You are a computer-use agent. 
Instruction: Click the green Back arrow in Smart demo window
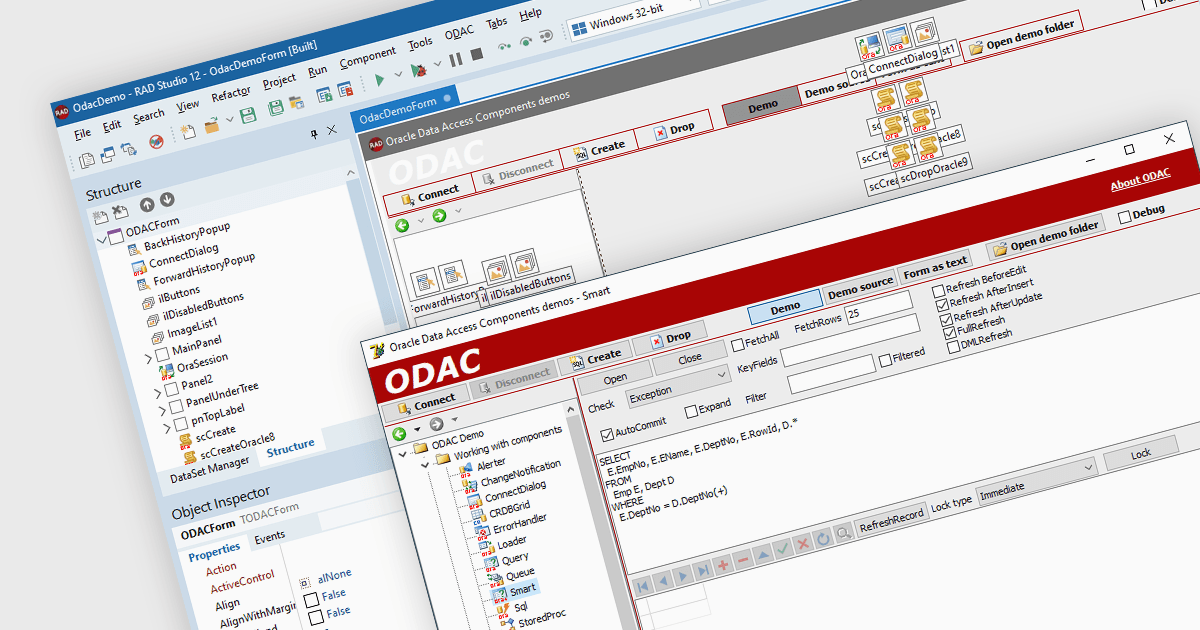pyautogui.click(x=399, y=434)
